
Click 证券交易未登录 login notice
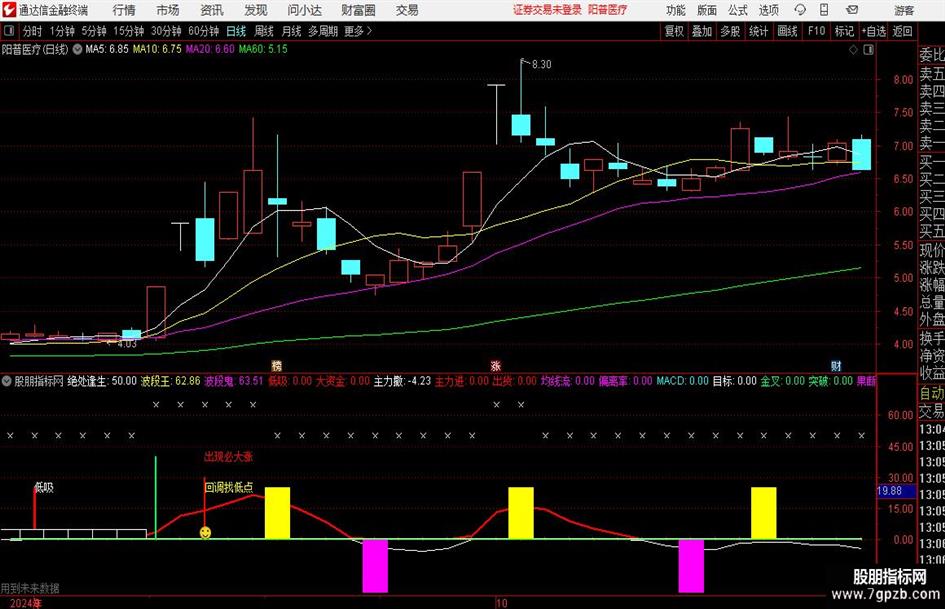click(x=547, y=10)
